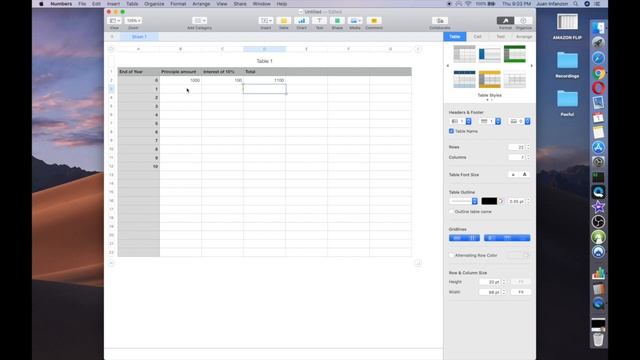
Task: Click the Fit button beside Height
Action: click(x=520, y=282)
